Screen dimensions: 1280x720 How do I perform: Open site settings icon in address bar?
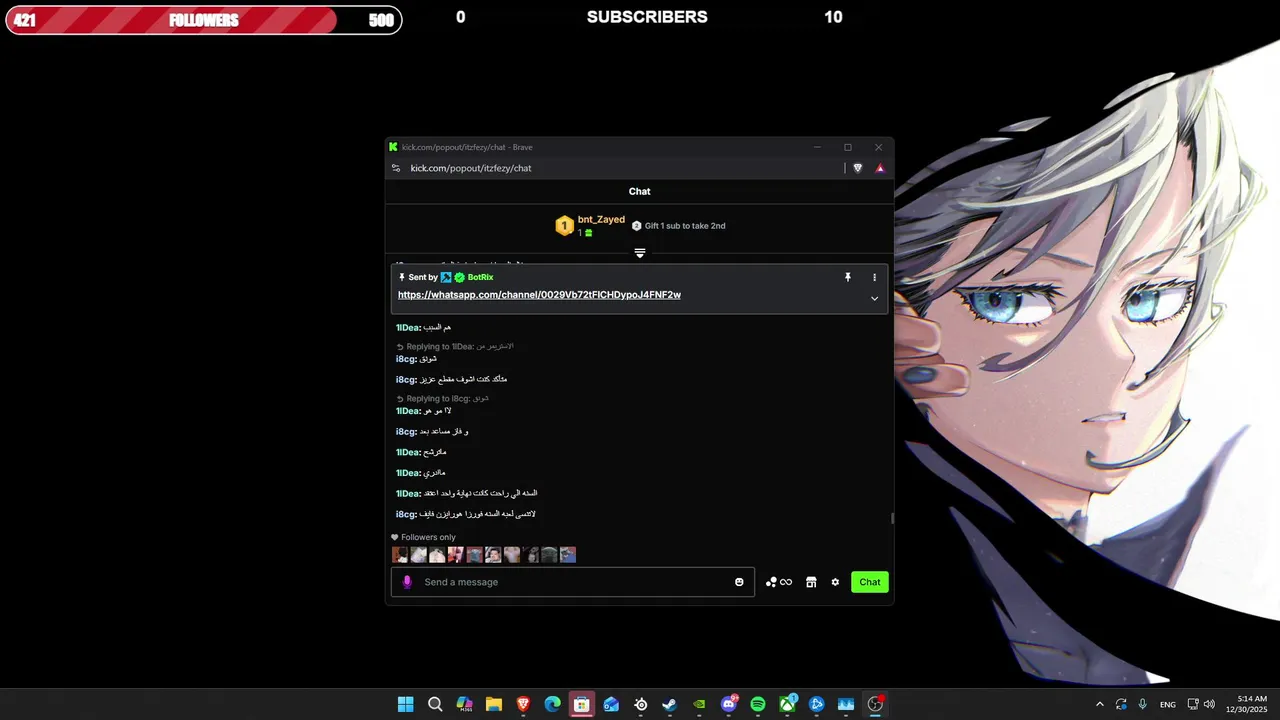click(396, 168)
